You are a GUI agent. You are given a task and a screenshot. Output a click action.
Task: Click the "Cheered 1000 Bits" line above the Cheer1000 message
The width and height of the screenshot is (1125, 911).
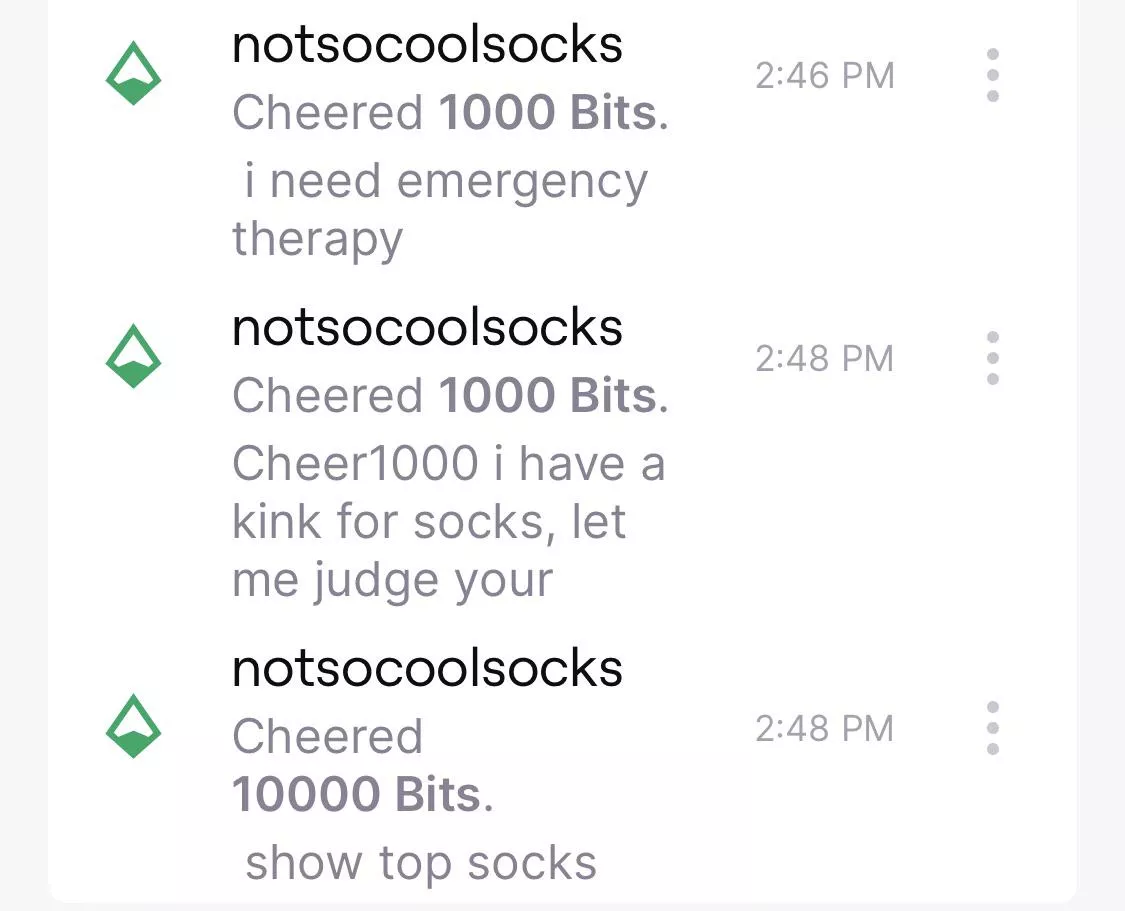pos(449,396)
